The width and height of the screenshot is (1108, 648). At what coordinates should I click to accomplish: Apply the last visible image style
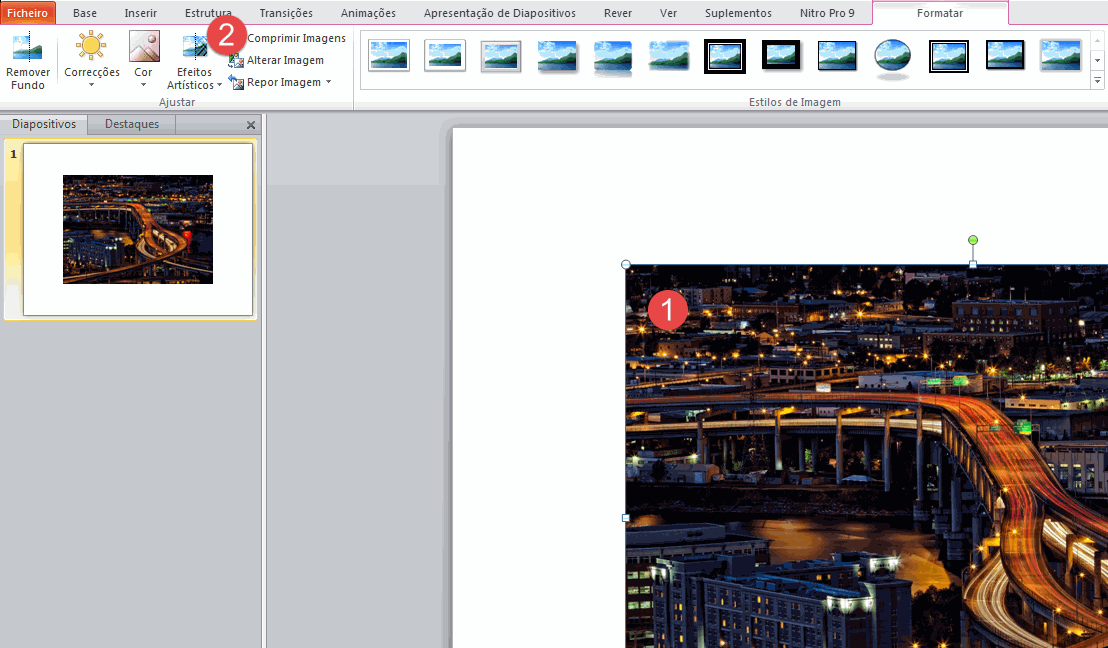click(1061, 56)
